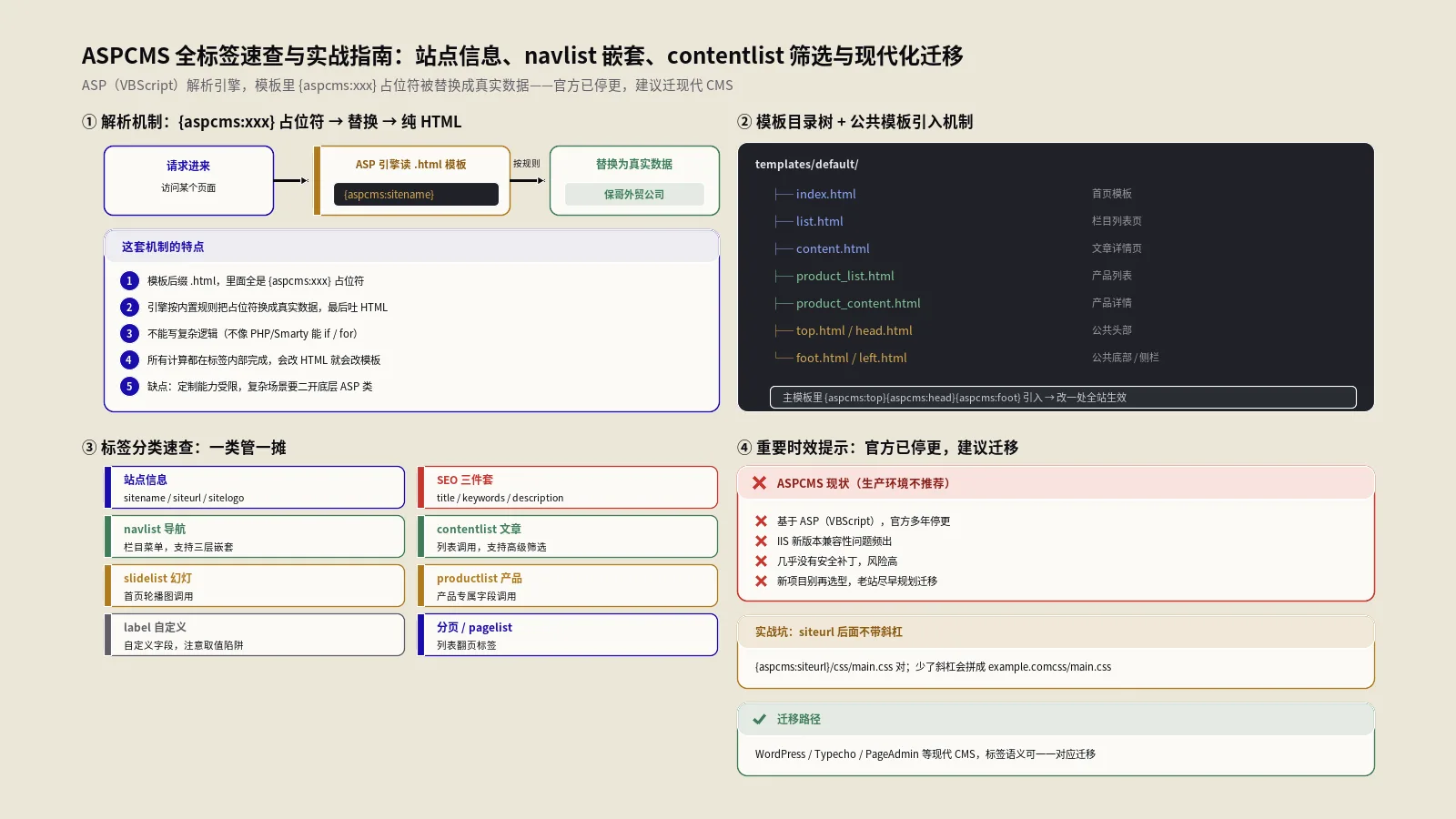Click "ASP 引擎读 .html 模板" heading
Image resolution: width=1456 pixels, height=819 pixels.
coord(410,165)
